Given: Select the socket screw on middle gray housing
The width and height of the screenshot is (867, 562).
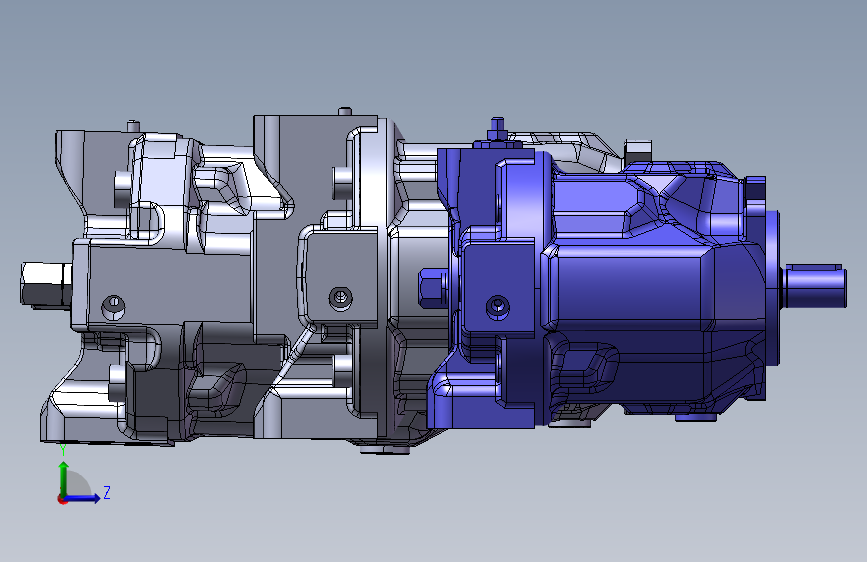Looking at the screenshot, I should [341, 298].
